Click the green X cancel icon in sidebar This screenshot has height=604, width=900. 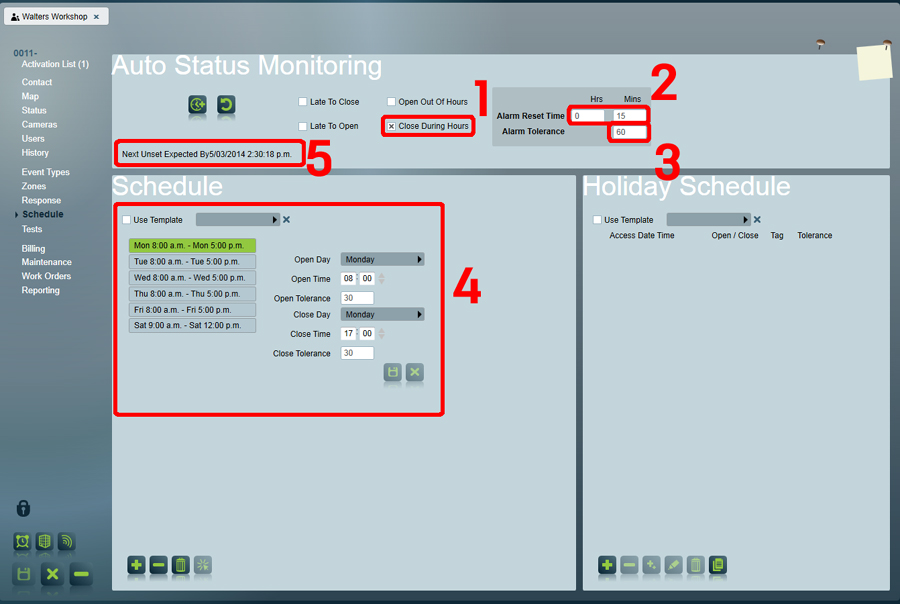coord(52,574)
